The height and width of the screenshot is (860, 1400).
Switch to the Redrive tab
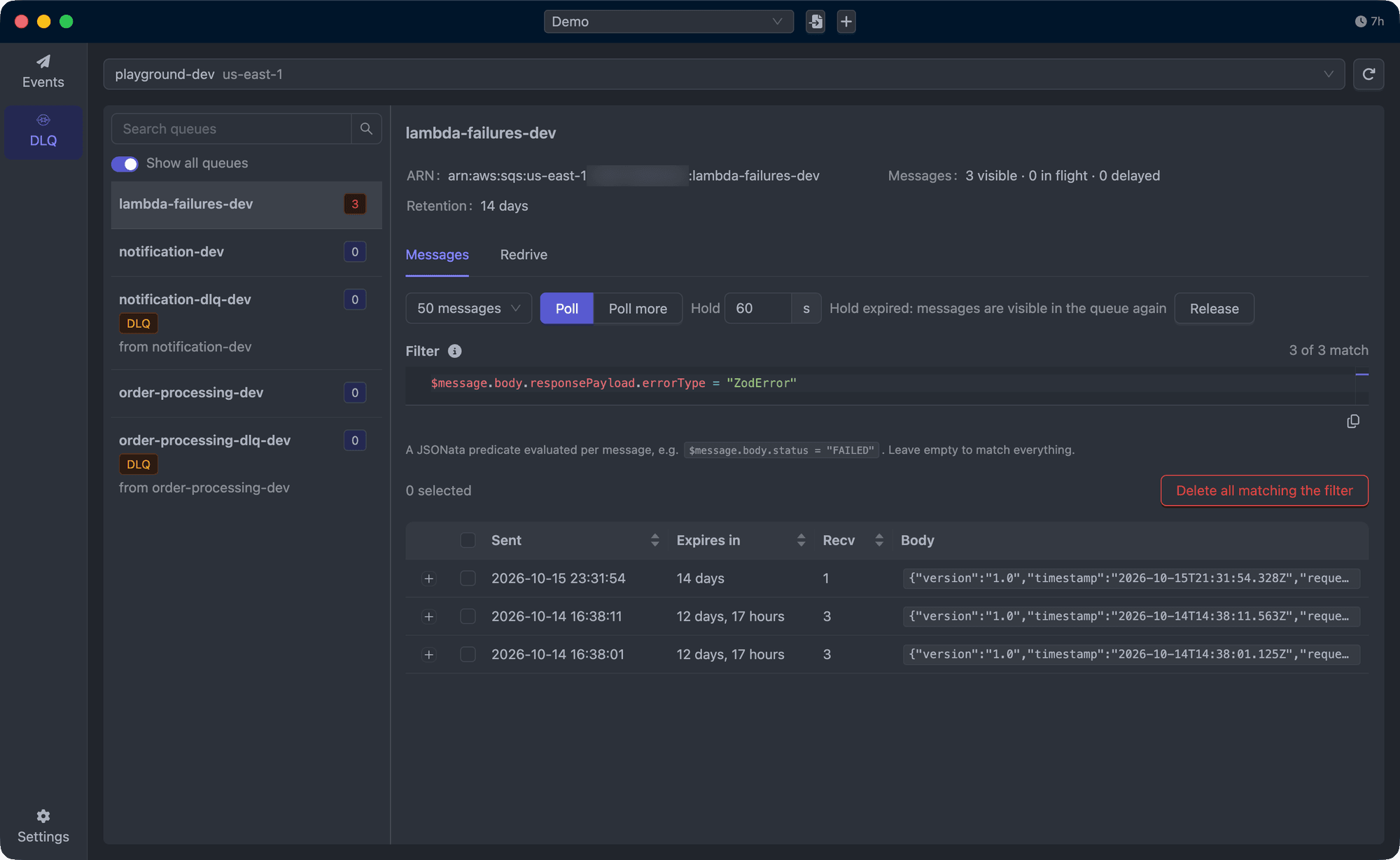(524, 255)
